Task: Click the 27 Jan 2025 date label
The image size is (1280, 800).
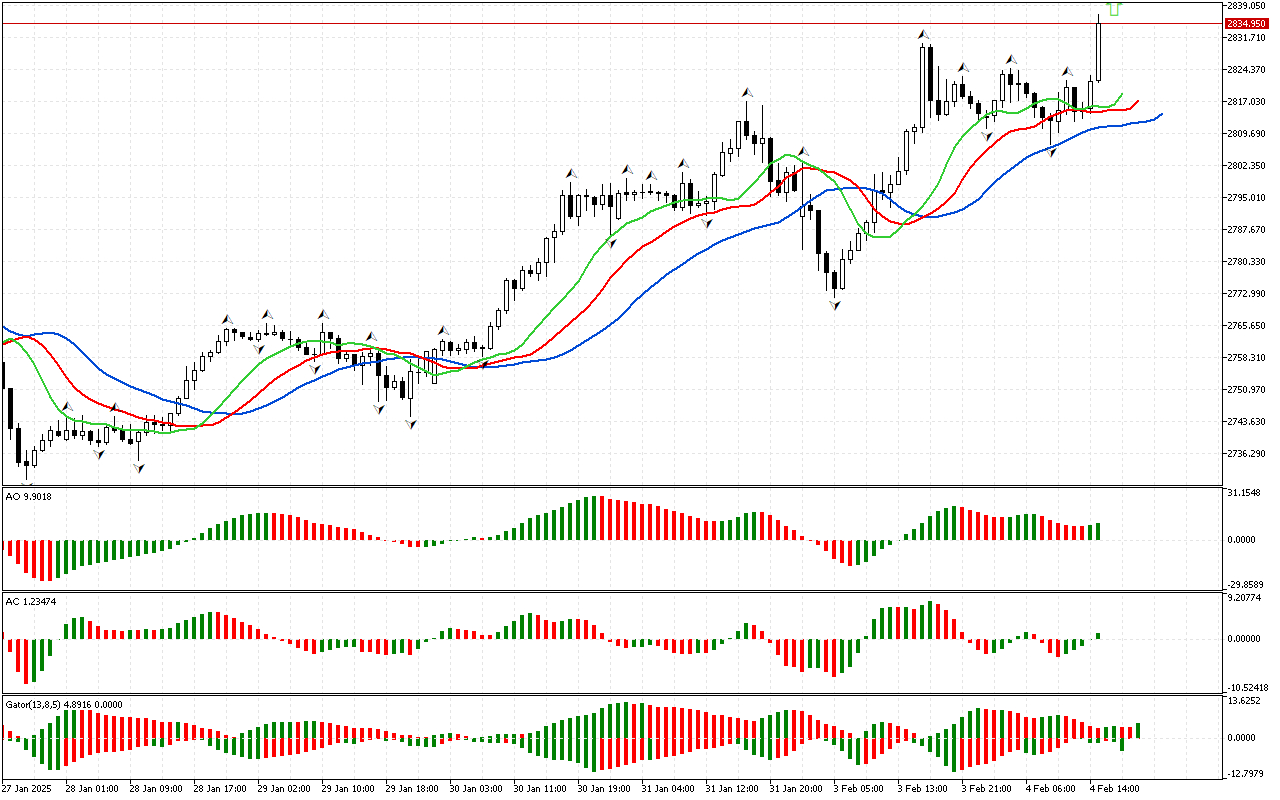Action: pyautogui.click(x=27, y=789)
